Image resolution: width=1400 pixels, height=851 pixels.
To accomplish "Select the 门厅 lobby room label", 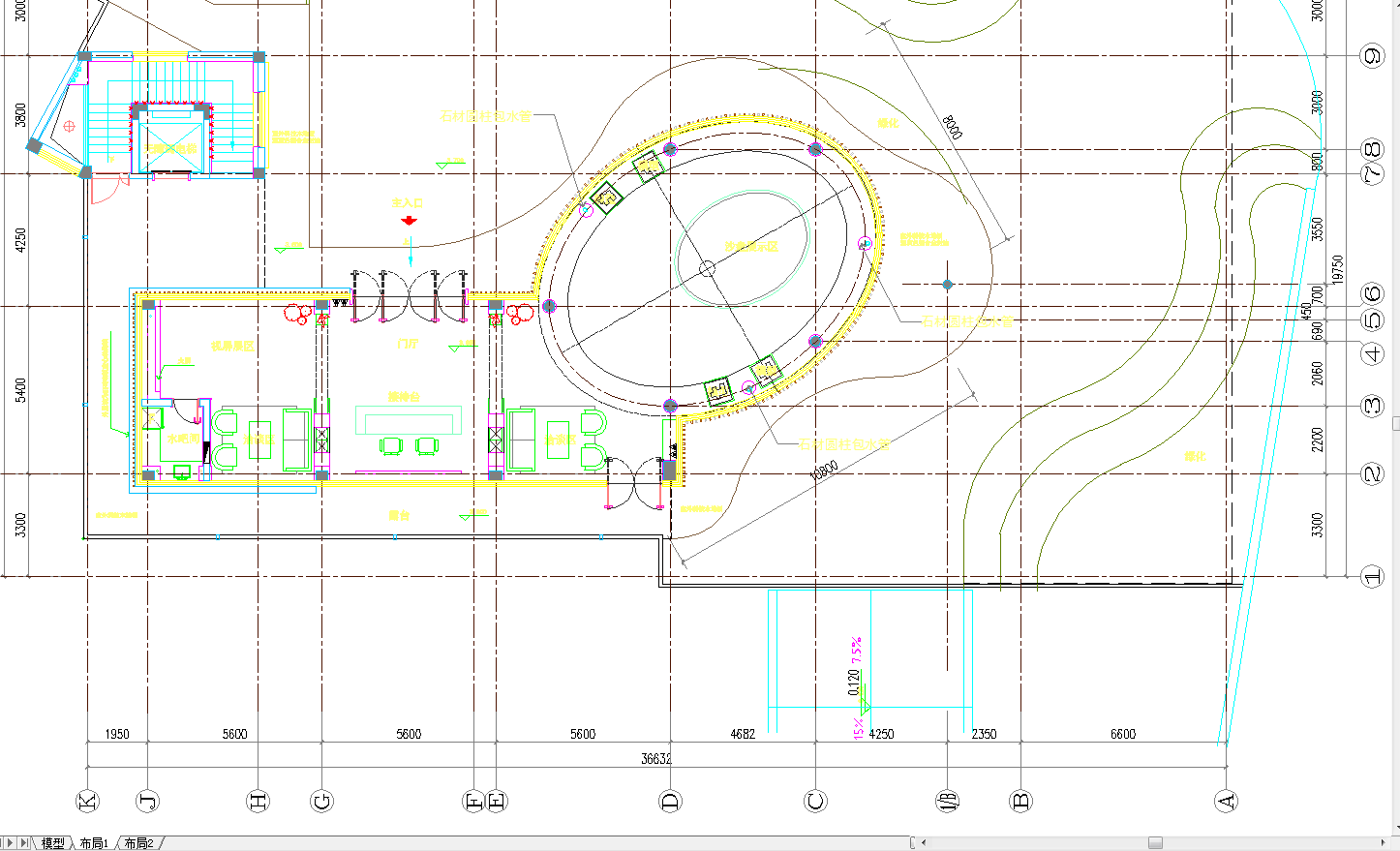I will (407, 344).
